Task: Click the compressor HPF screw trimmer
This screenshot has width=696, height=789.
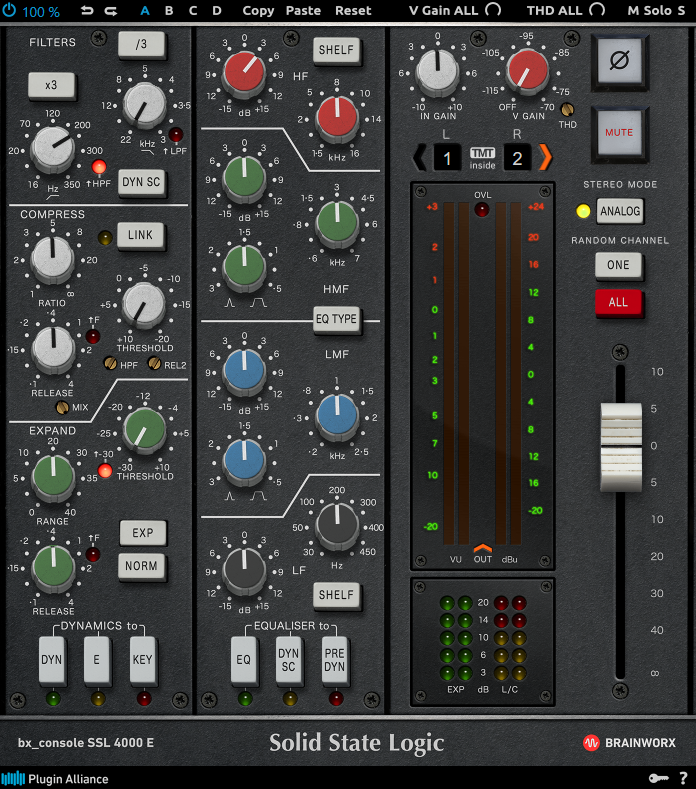Action: [110, 363]
